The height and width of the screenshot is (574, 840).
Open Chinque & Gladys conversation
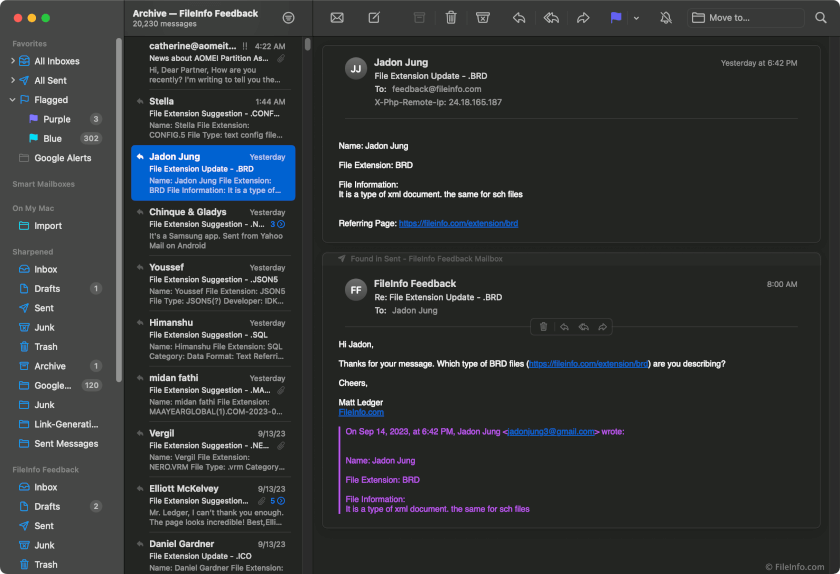[213, 228]
